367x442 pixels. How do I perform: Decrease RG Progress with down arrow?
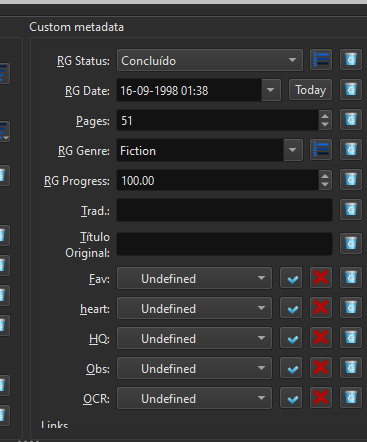point(325,185)
